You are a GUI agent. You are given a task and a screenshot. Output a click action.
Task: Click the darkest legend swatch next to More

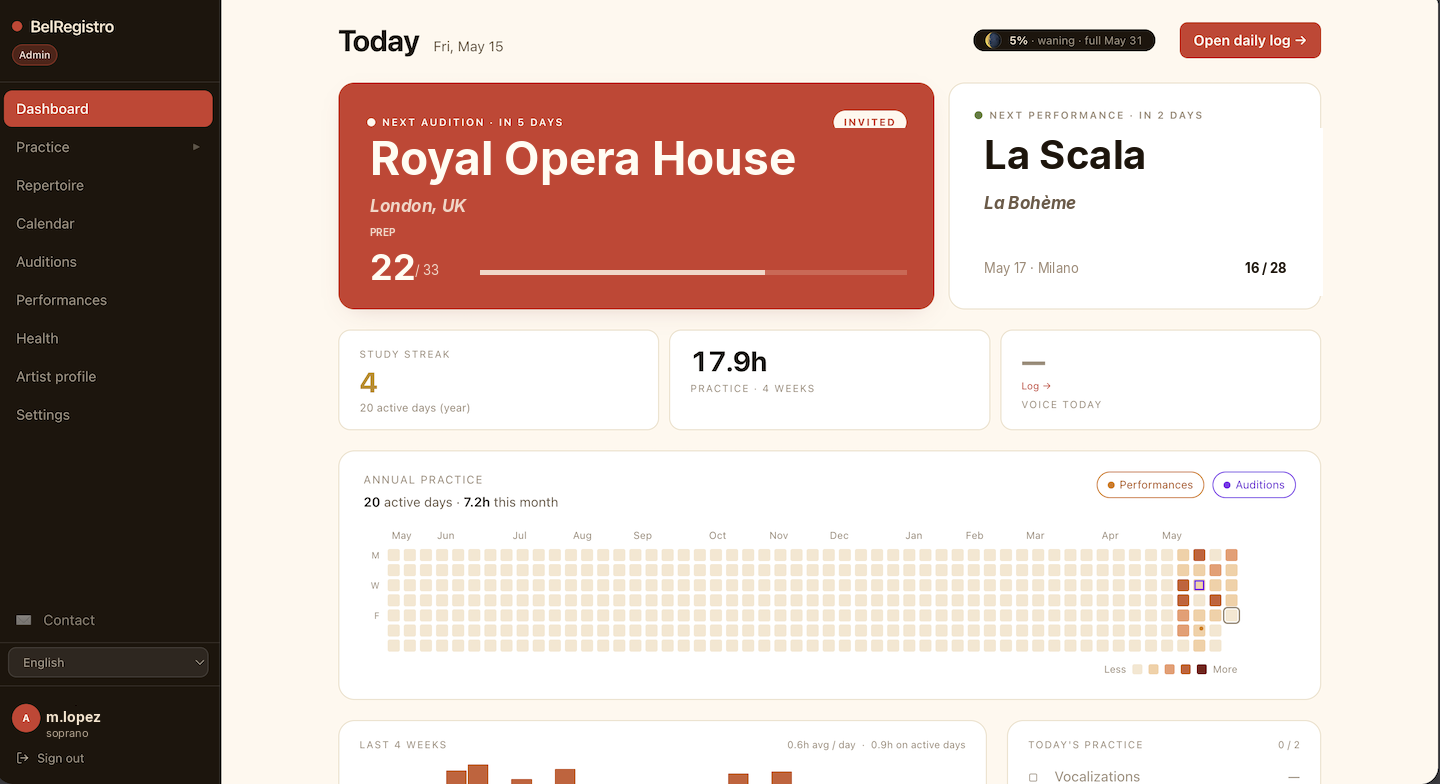click(1202, 669)
